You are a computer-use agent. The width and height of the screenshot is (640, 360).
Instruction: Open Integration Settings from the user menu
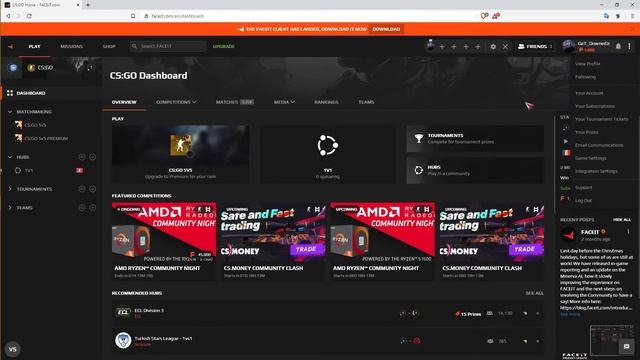point(596,171)
